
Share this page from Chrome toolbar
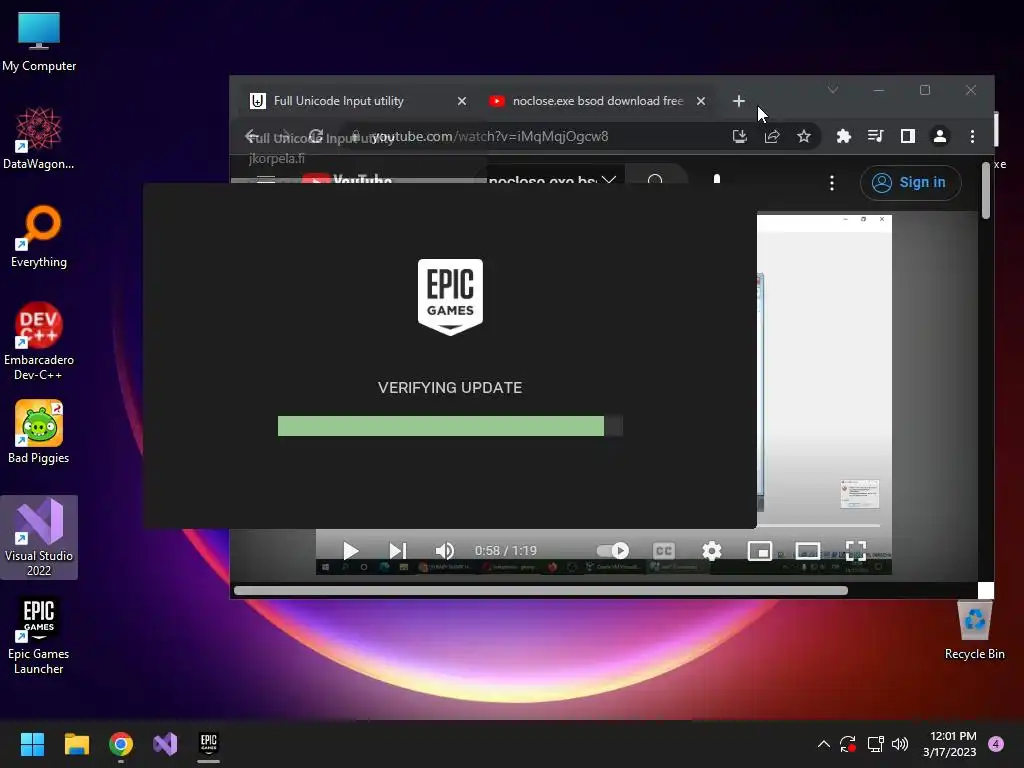(772, 136)
